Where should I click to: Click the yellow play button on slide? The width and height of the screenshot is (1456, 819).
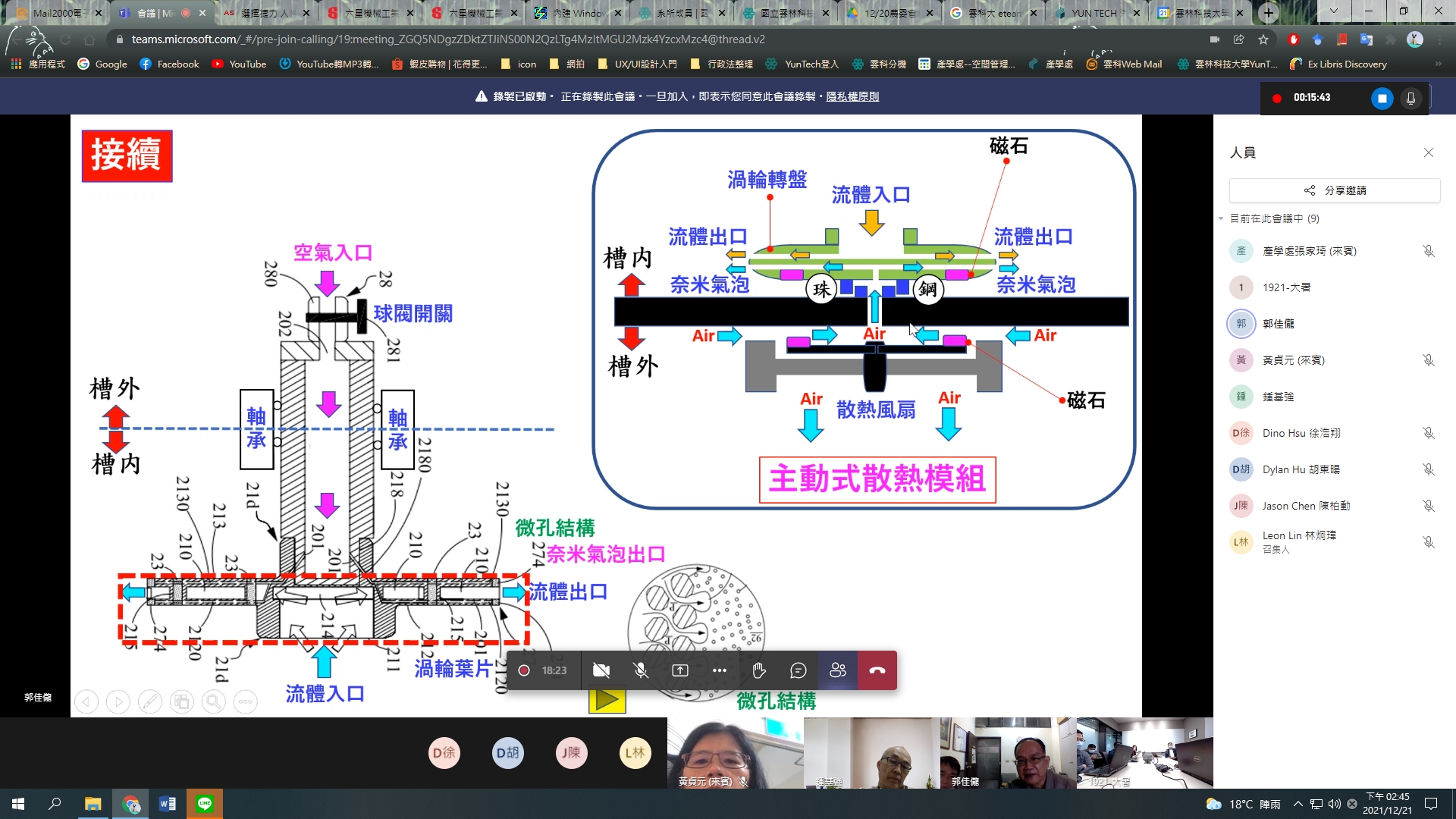pyautogui.click(x=607, y=700)
